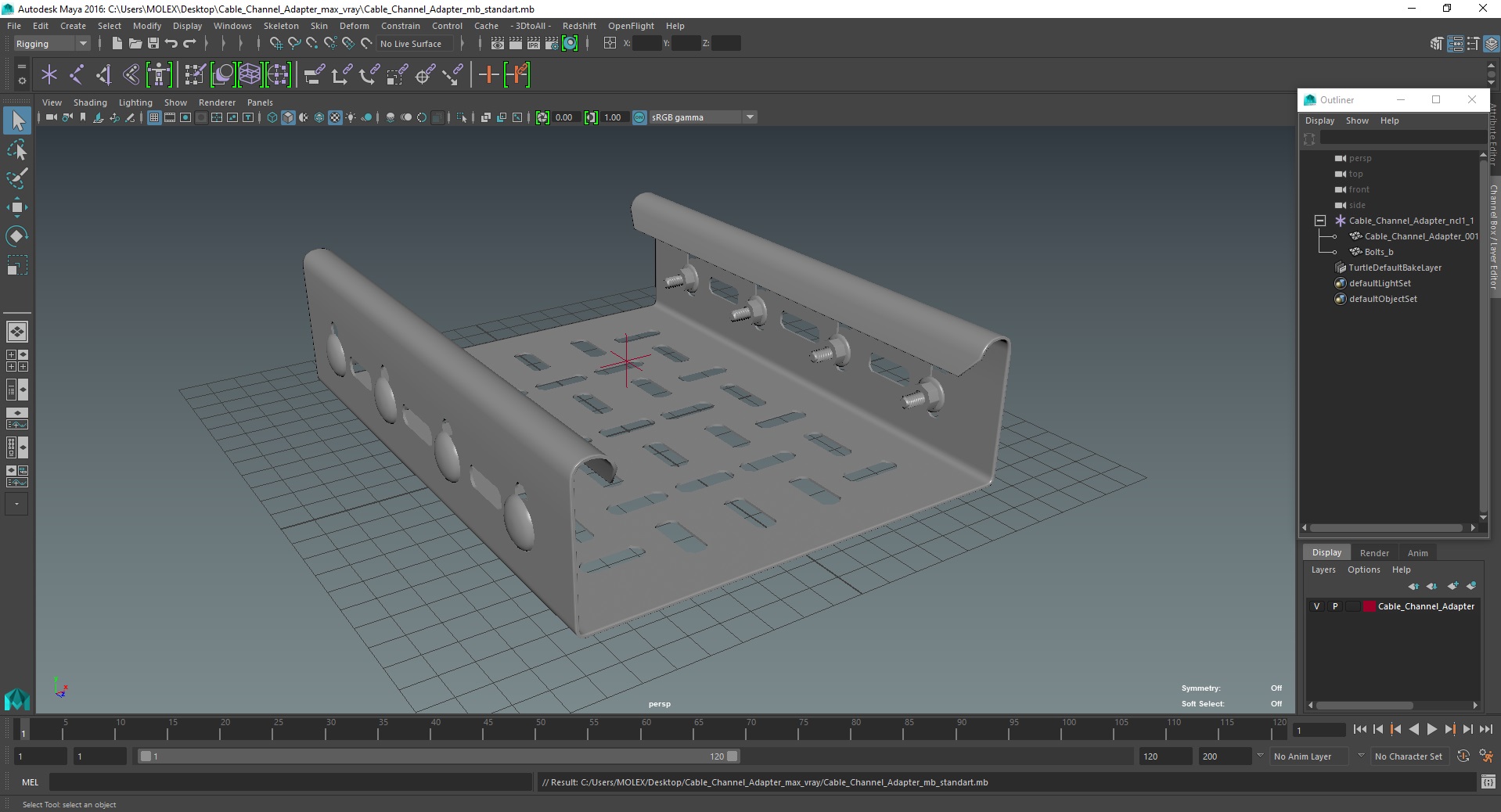This screenshot has width=1501, height=812.
Task: Open the Create Joint shelf tool
Action: (x=77, y=75)
